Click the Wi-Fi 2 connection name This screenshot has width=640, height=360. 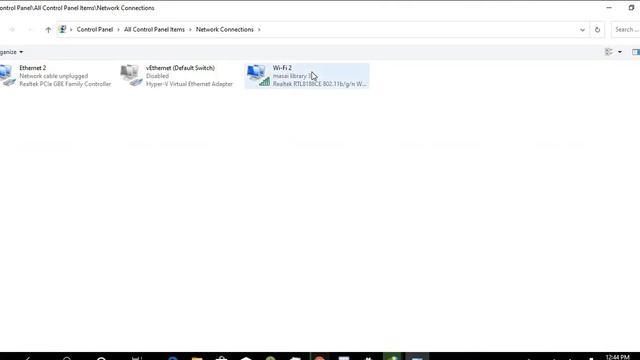[x=282, y=68]
